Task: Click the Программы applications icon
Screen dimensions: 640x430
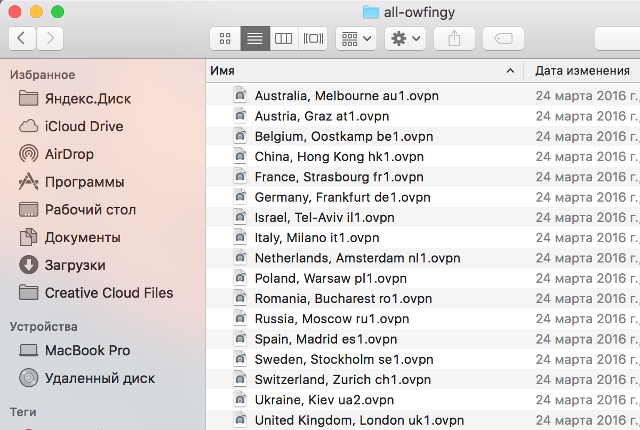Action: click(x=29, y=182)
